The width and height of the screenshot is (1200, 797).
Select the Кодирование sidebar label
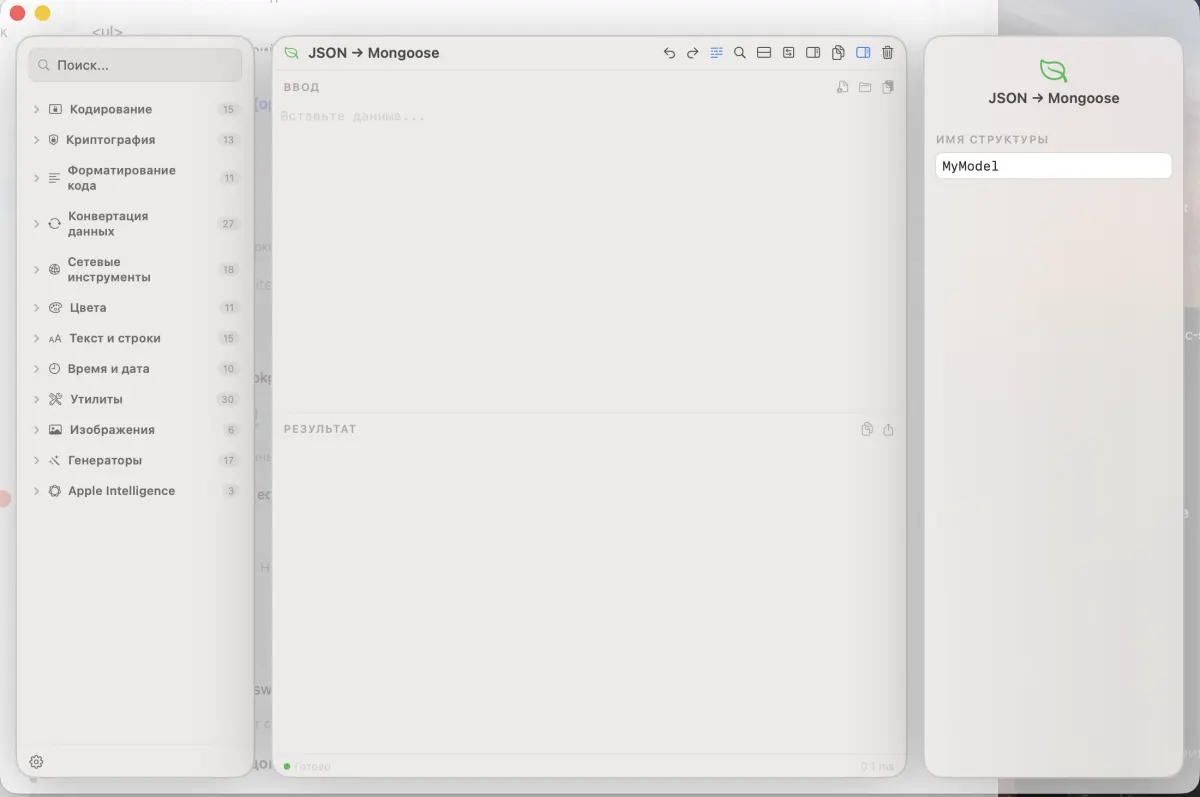point(111,109)
